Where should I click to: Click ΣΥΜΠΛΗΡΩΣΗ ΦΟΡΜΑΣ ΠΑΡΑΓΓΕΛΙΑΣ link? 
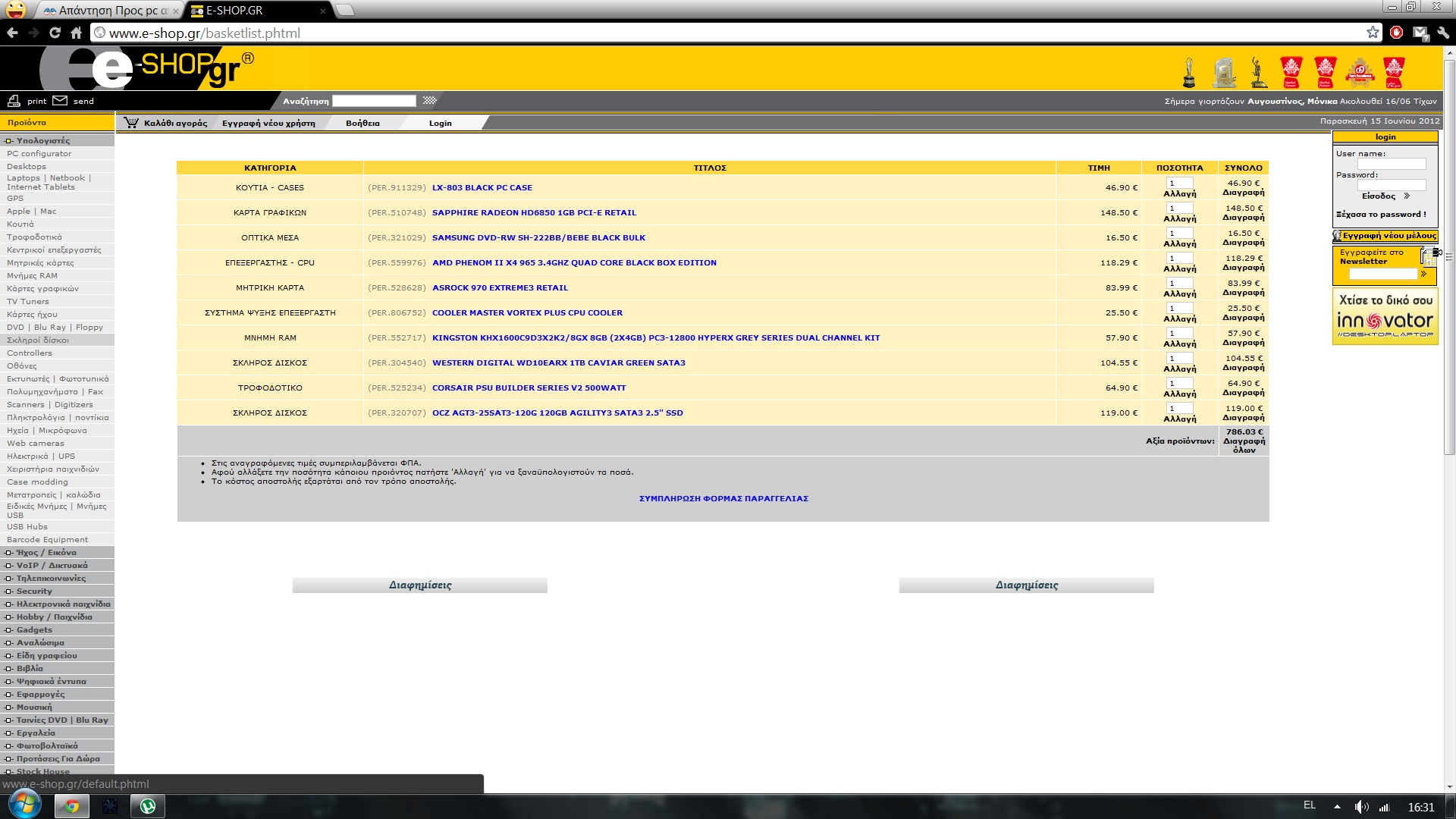tap(723, 498)
